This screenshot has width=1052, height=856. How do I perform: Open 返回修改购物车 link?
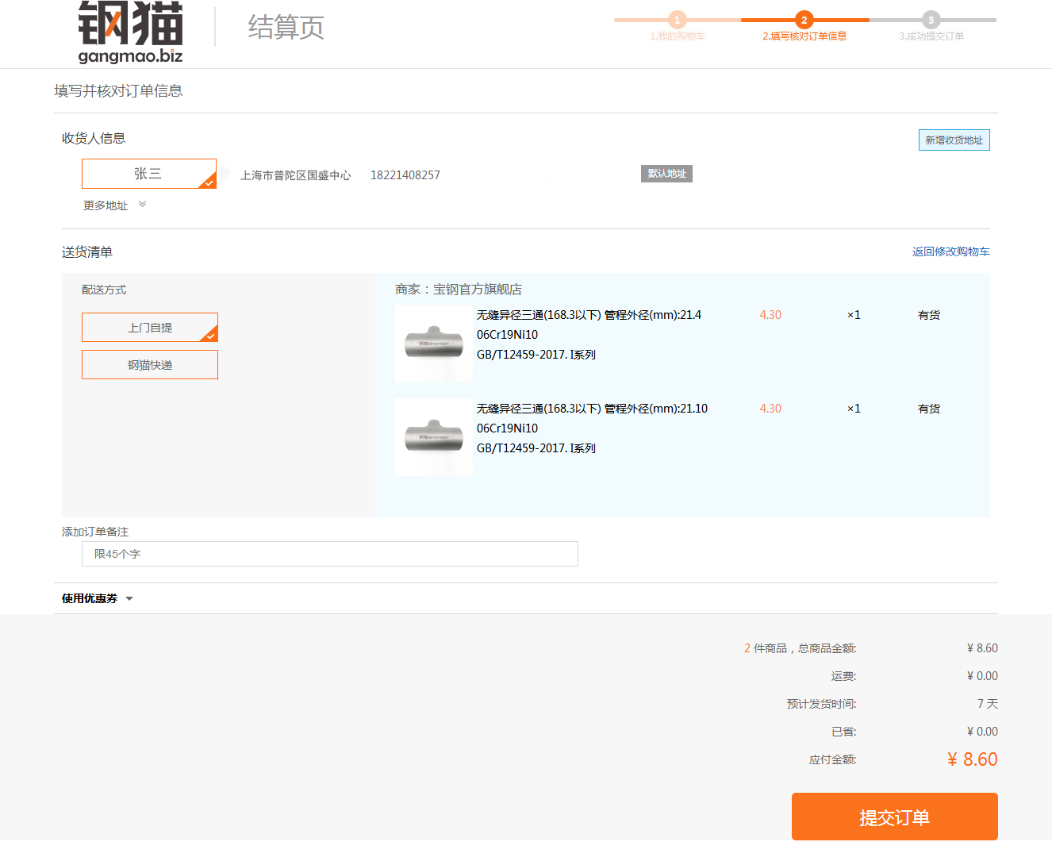950,252
